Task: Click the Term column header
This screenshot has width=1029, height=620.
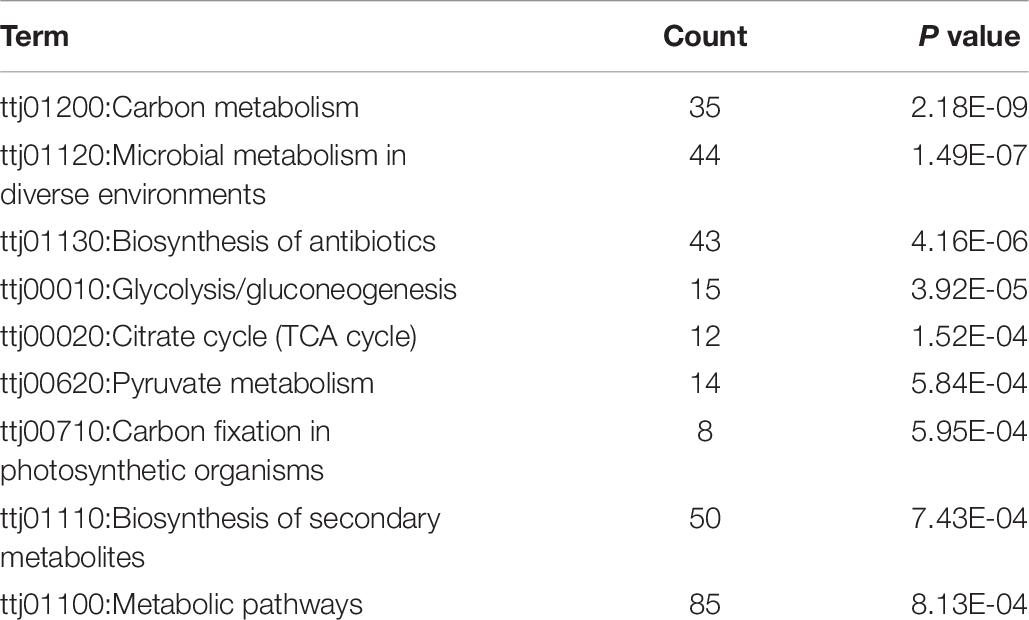Action: tap(34, 36)
